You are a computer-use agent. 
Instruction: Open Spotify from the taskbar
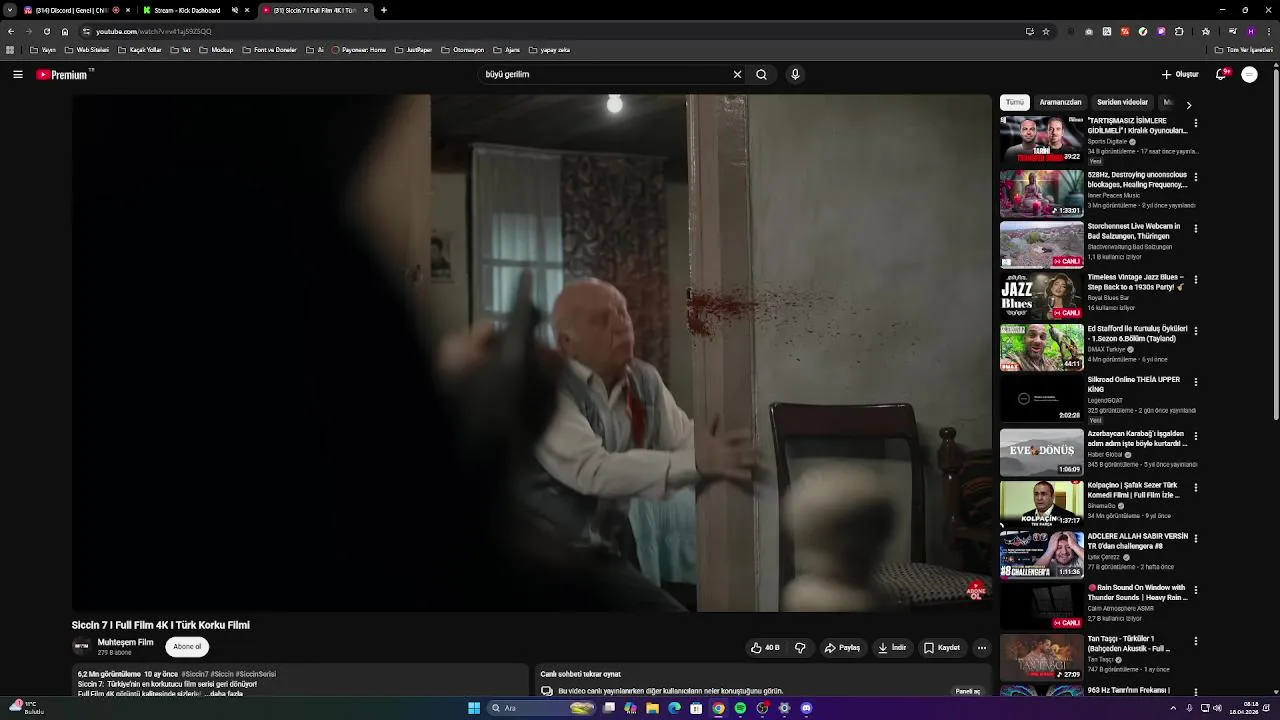[740, 708]
